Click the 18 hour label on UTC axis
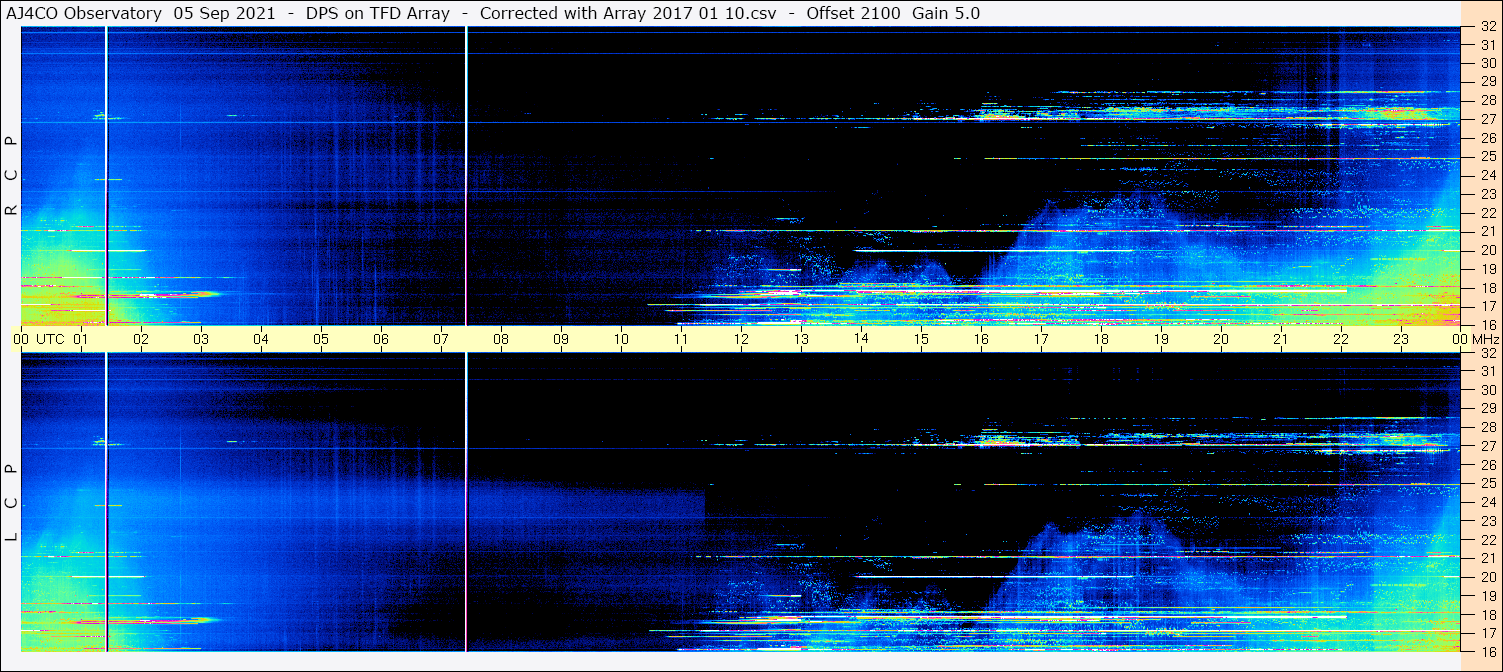This screenshot has width=1503, height=672. coord(1101,339)
